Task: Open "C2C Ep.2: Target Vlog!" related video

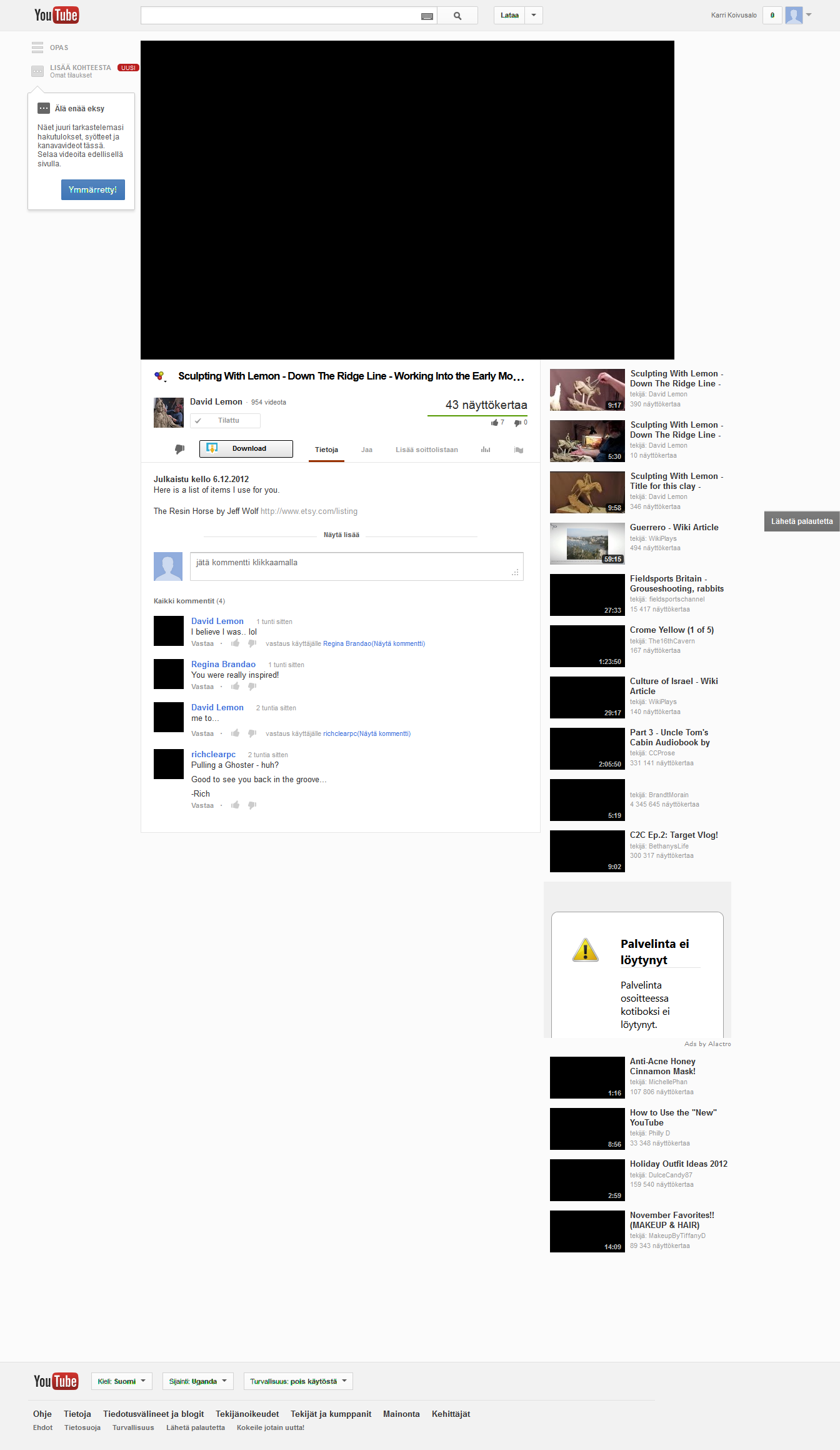Action: click(674, 835)
